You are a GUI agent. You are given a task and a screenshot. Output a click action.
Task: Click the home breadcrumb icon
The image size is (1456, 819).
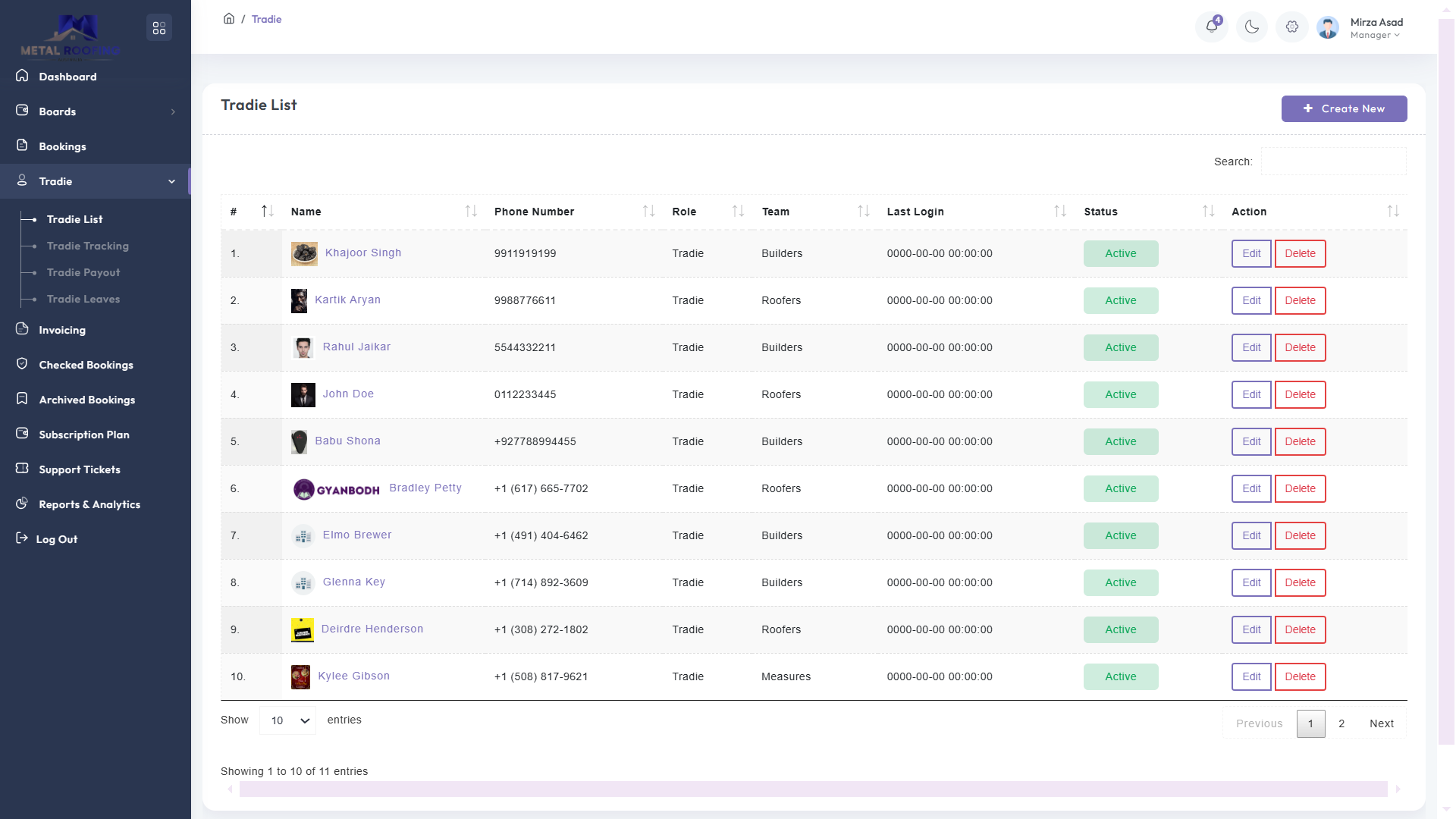228,19
